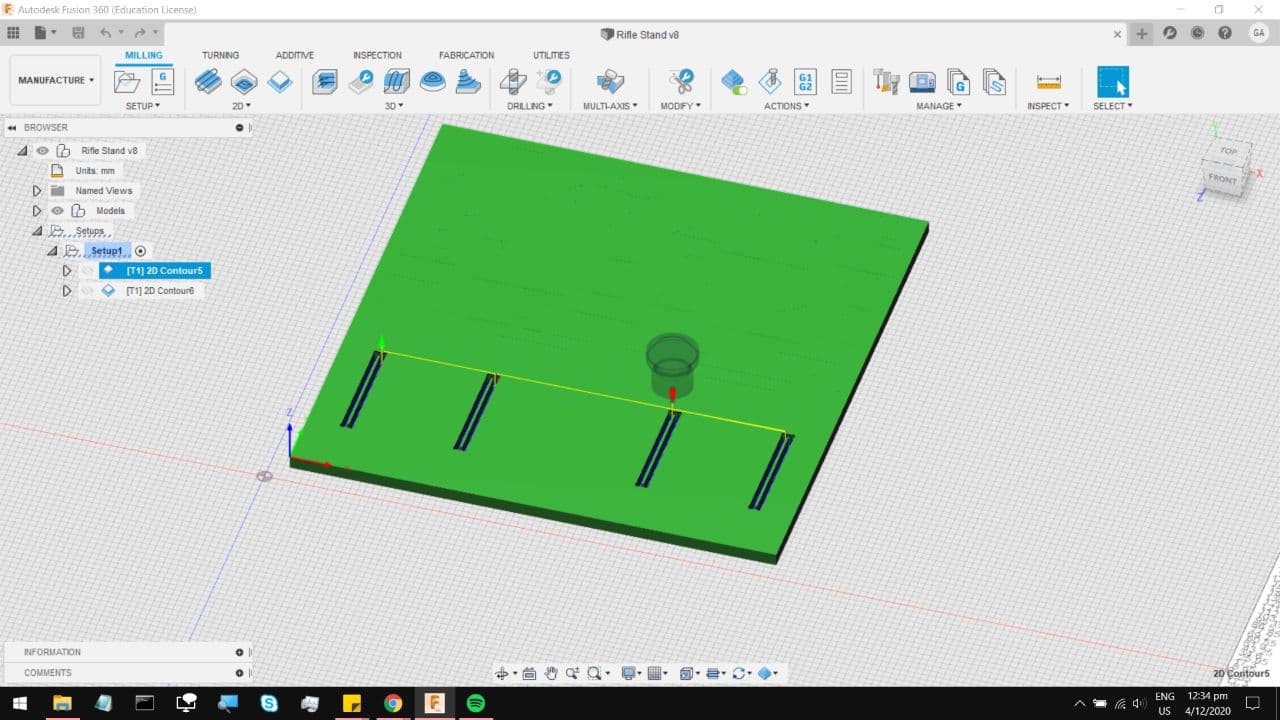
Task: Select the Multi-Axis Swarf tool
Action: (x=610, y=81)
